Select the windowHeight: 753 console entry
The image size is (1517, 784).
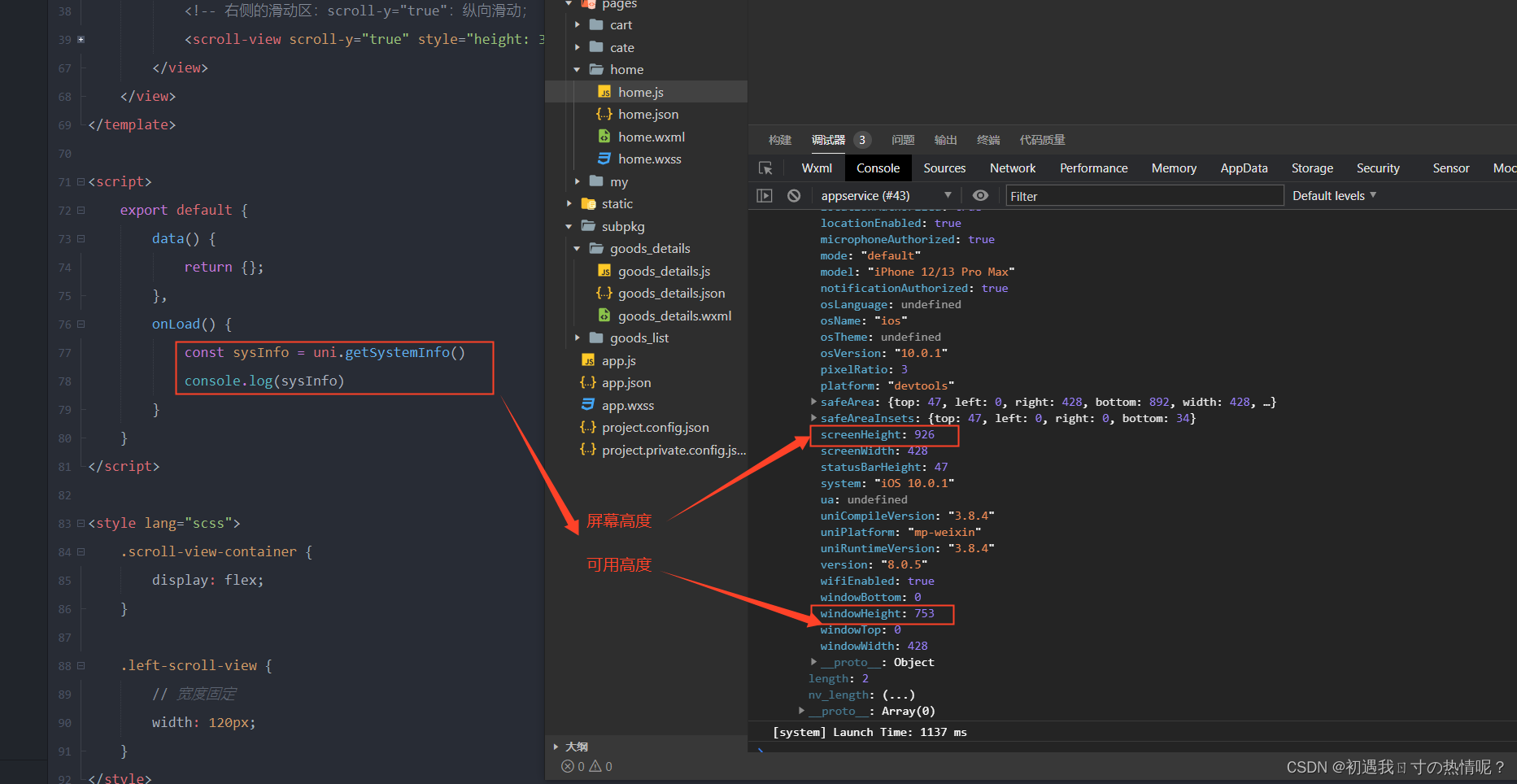click(x=877, y=613)
